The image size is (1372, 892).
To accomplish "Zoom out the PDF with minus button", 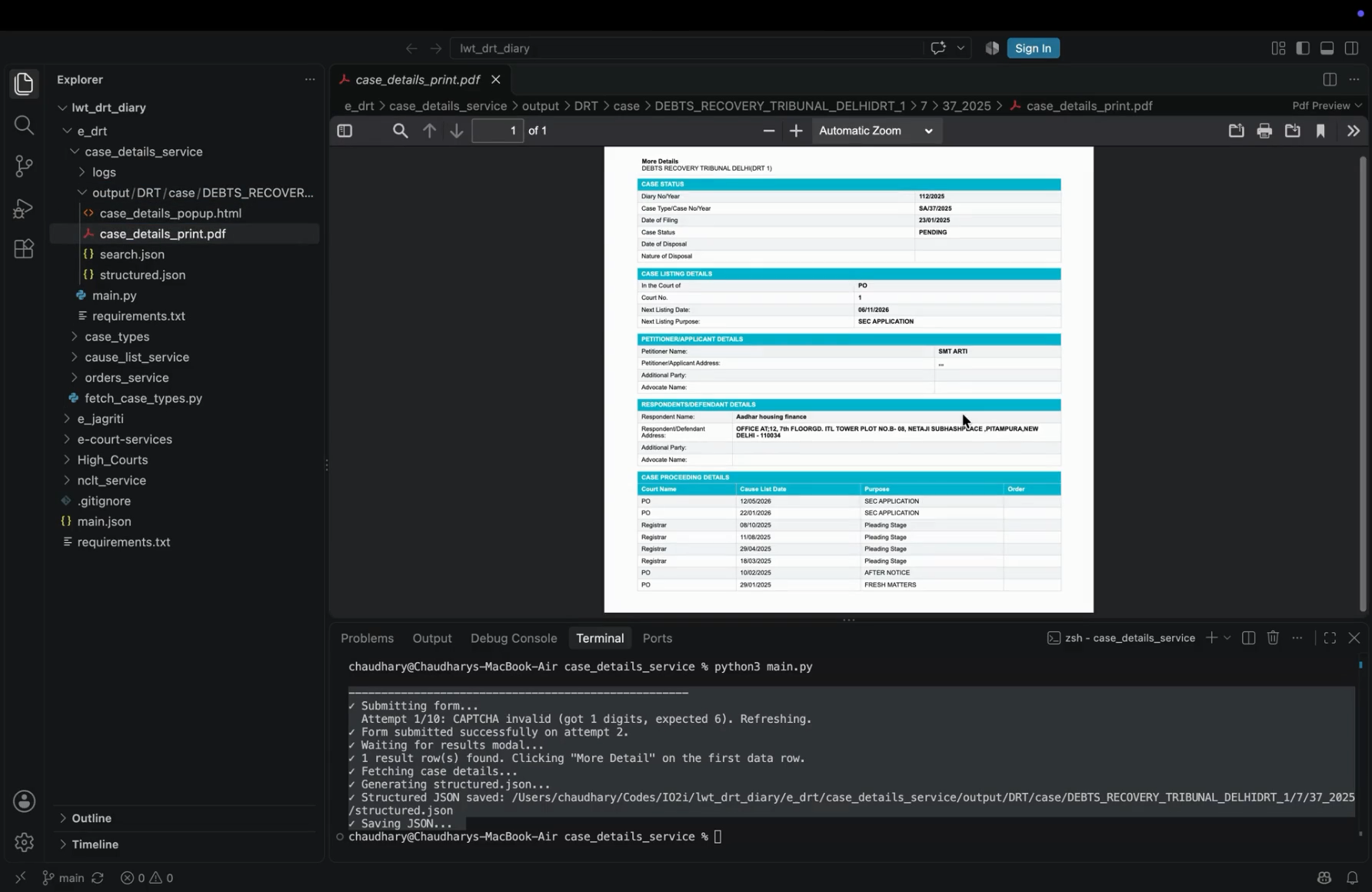I will (768, 131).
